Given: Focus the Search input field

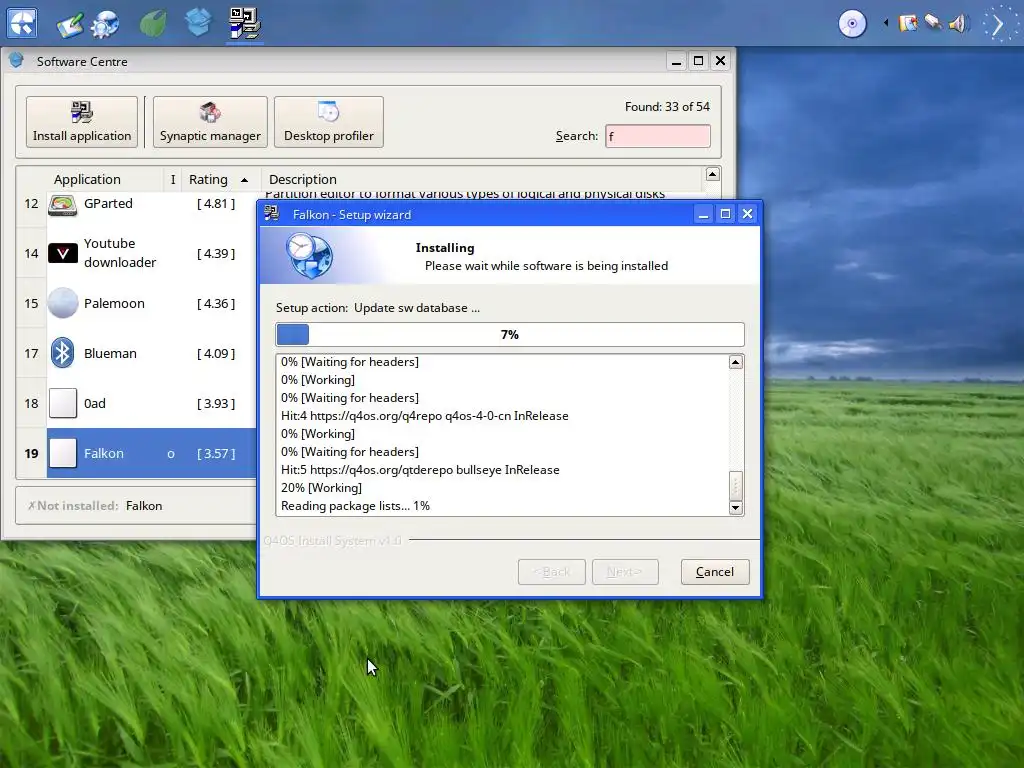Looking at the screenshot, I should tap(658, 136).
